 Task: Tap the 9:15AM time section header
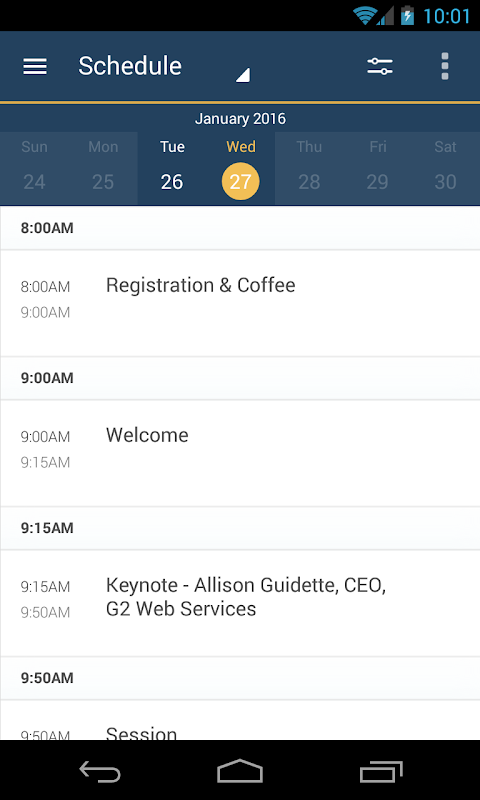point(240,528)
